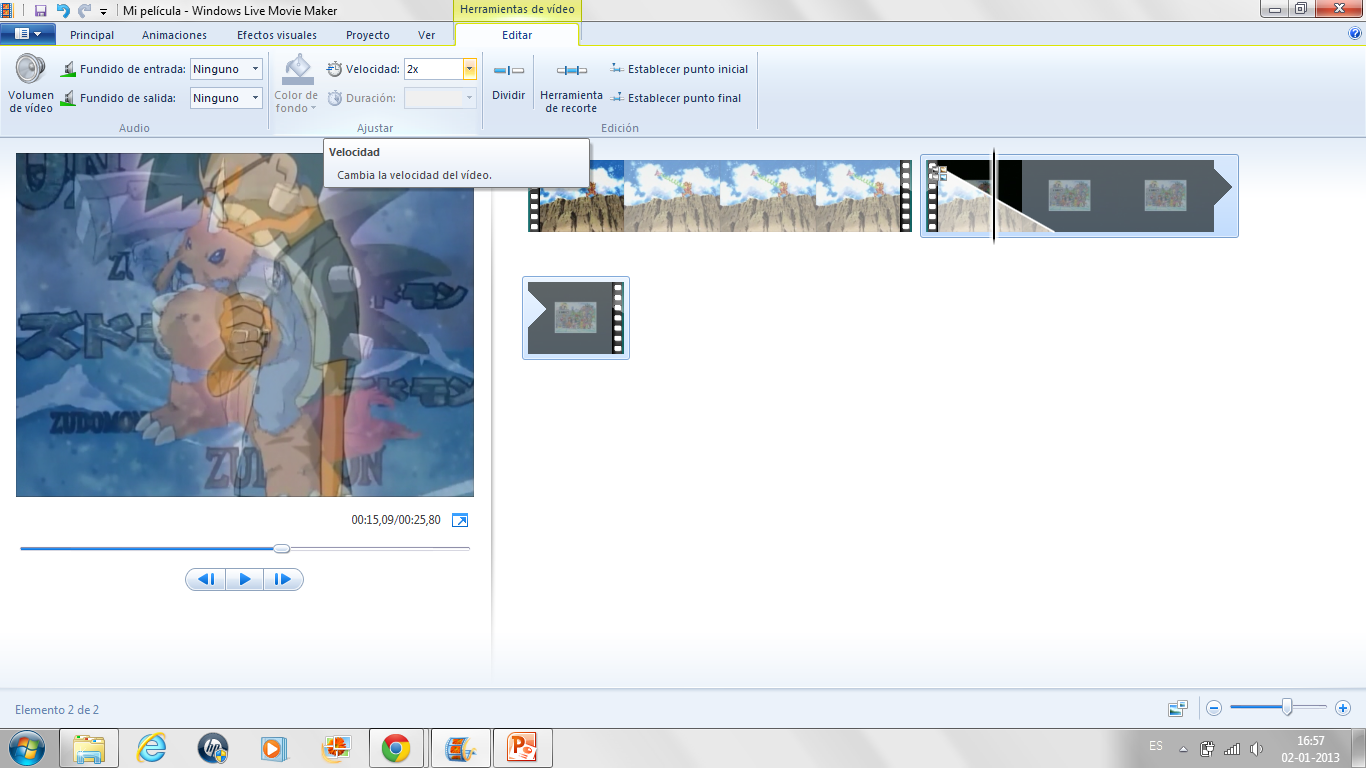Launch Internet Explorer from taskbar
The height and width of the screenshot is (768, 1366).
(151, 748)
